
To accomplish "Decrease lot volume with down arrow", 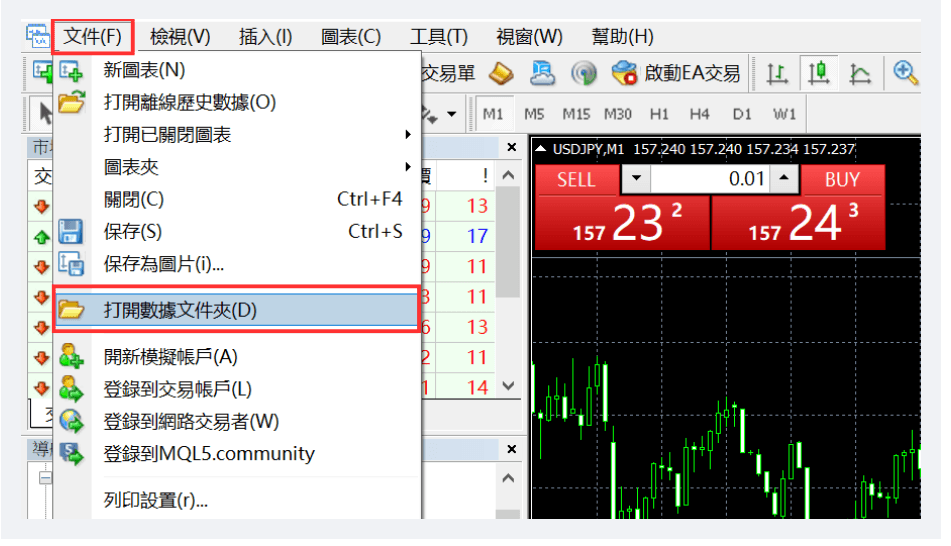I will (636, 178).
